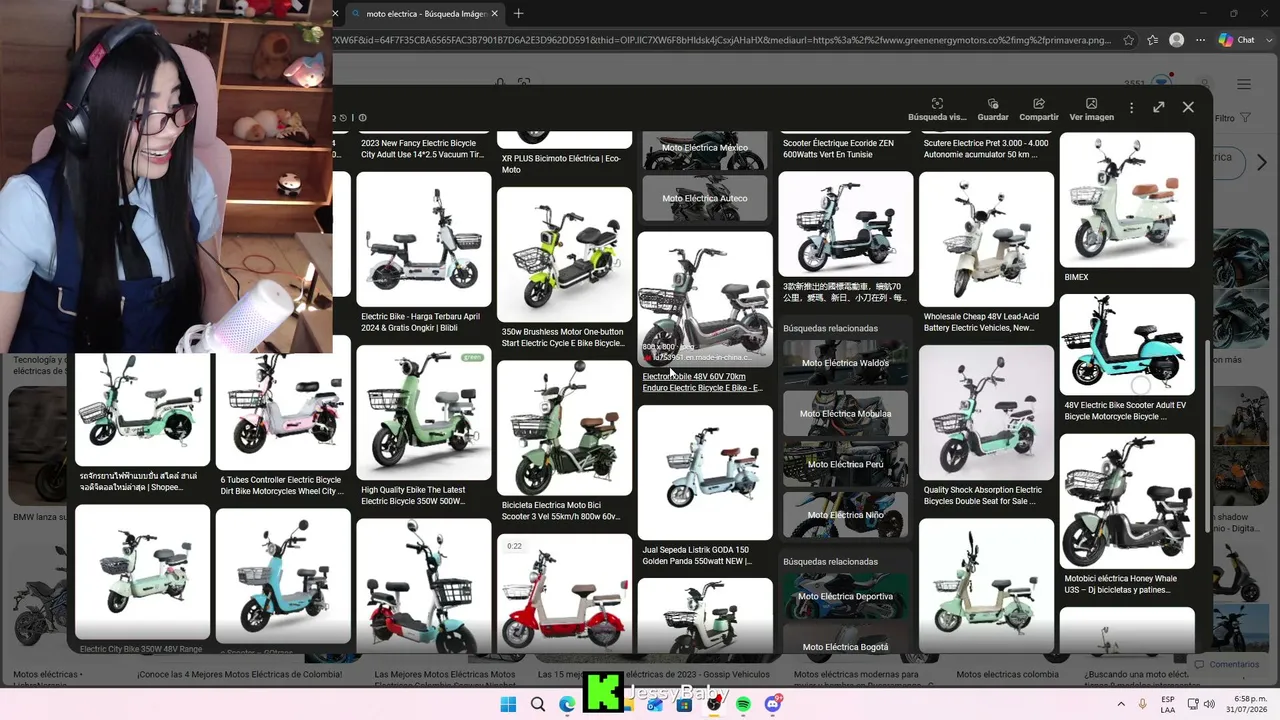Open browser profile avatar
This screenshot has height=720, width=1280.
(1177, 40)
